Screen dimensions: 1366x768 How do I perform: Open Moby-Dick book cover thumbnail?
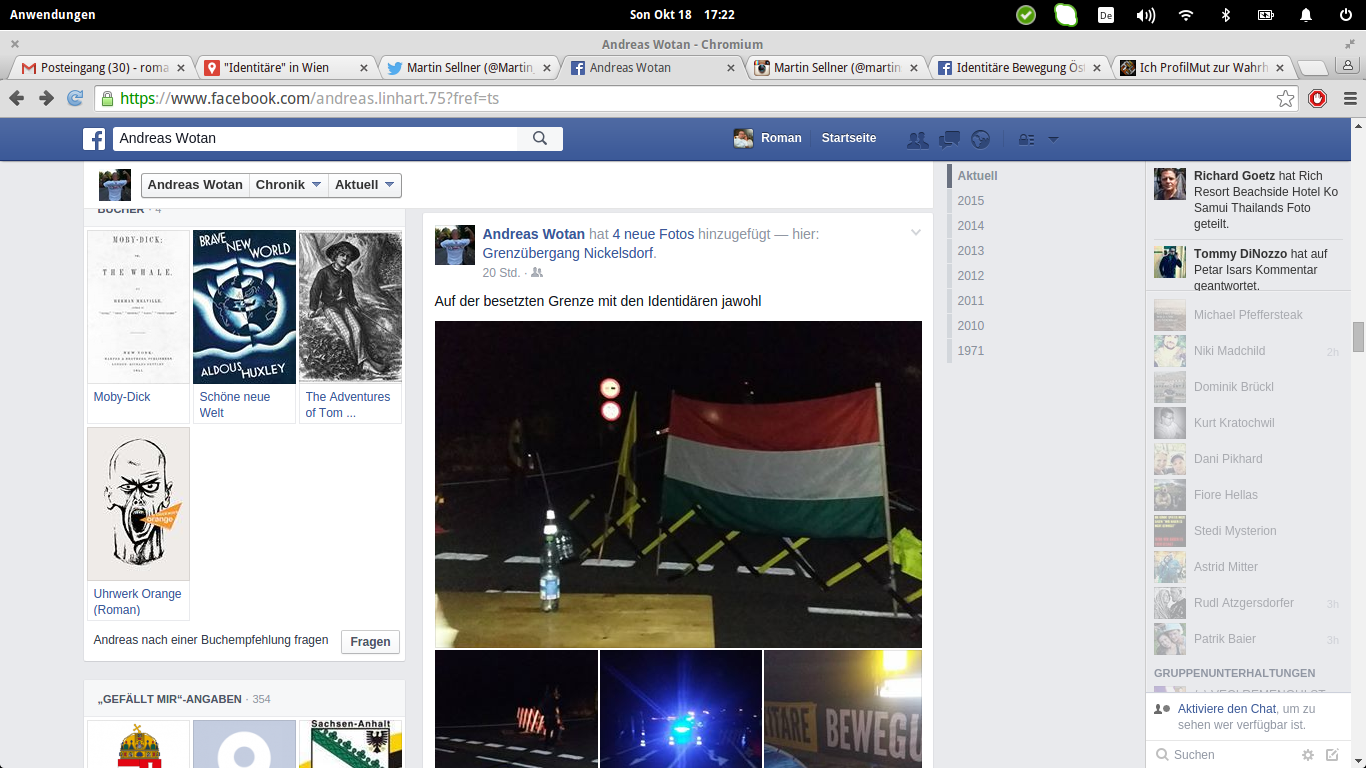(138, 307)
